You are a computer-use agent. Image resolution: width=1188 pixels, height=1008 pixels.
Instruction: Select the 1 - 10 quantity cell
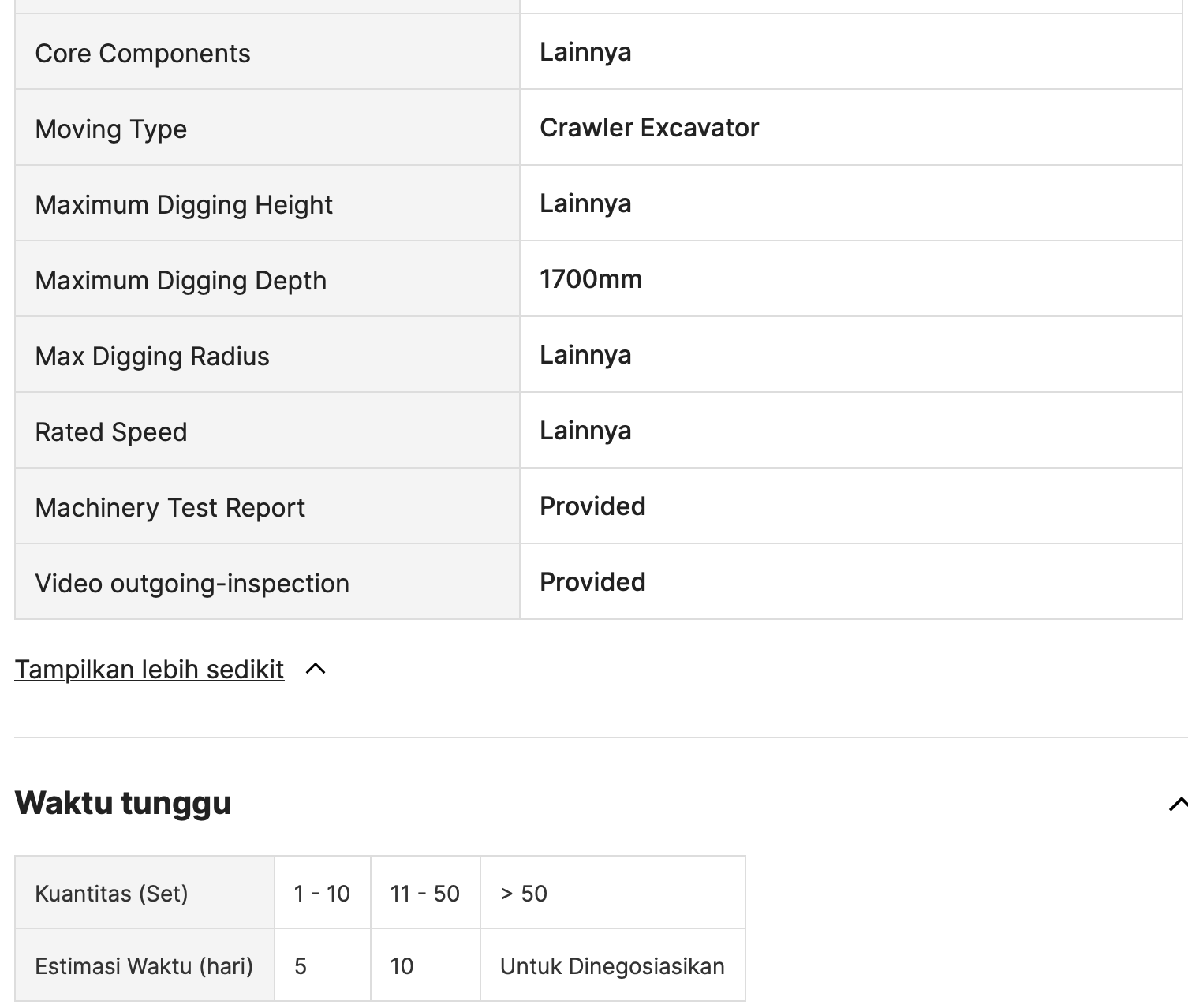point(323,893)
